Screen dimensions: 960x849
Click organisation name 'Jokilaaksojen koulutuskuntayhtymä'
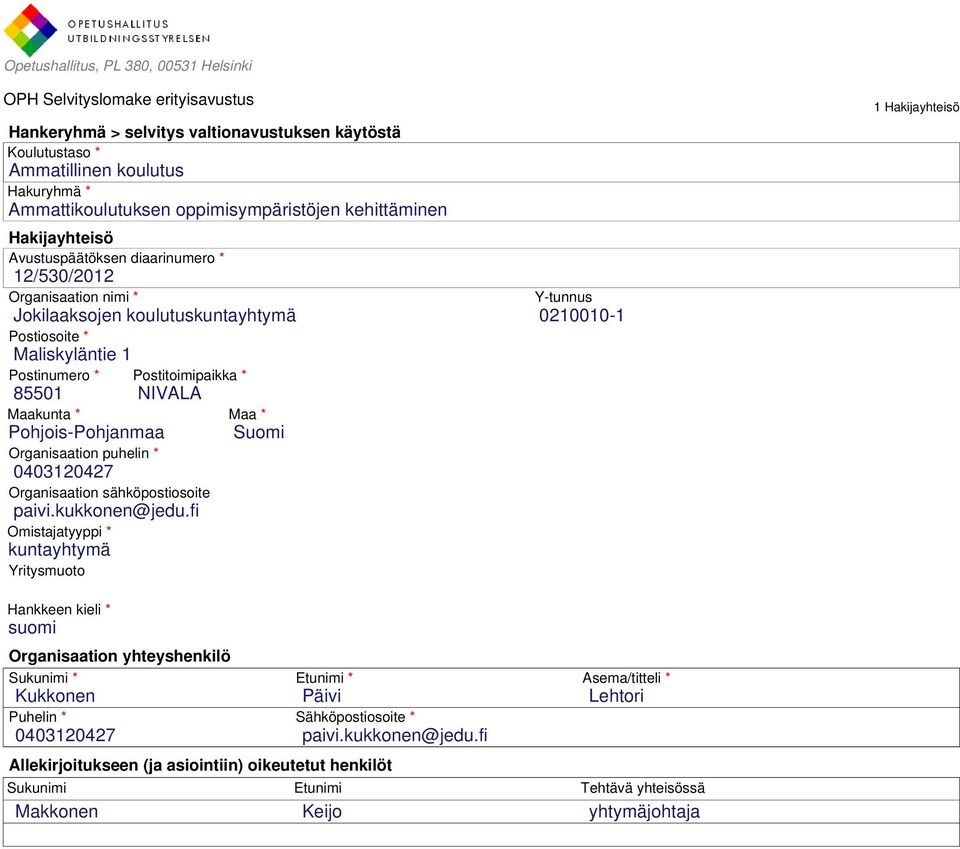(x=154, y=315)
